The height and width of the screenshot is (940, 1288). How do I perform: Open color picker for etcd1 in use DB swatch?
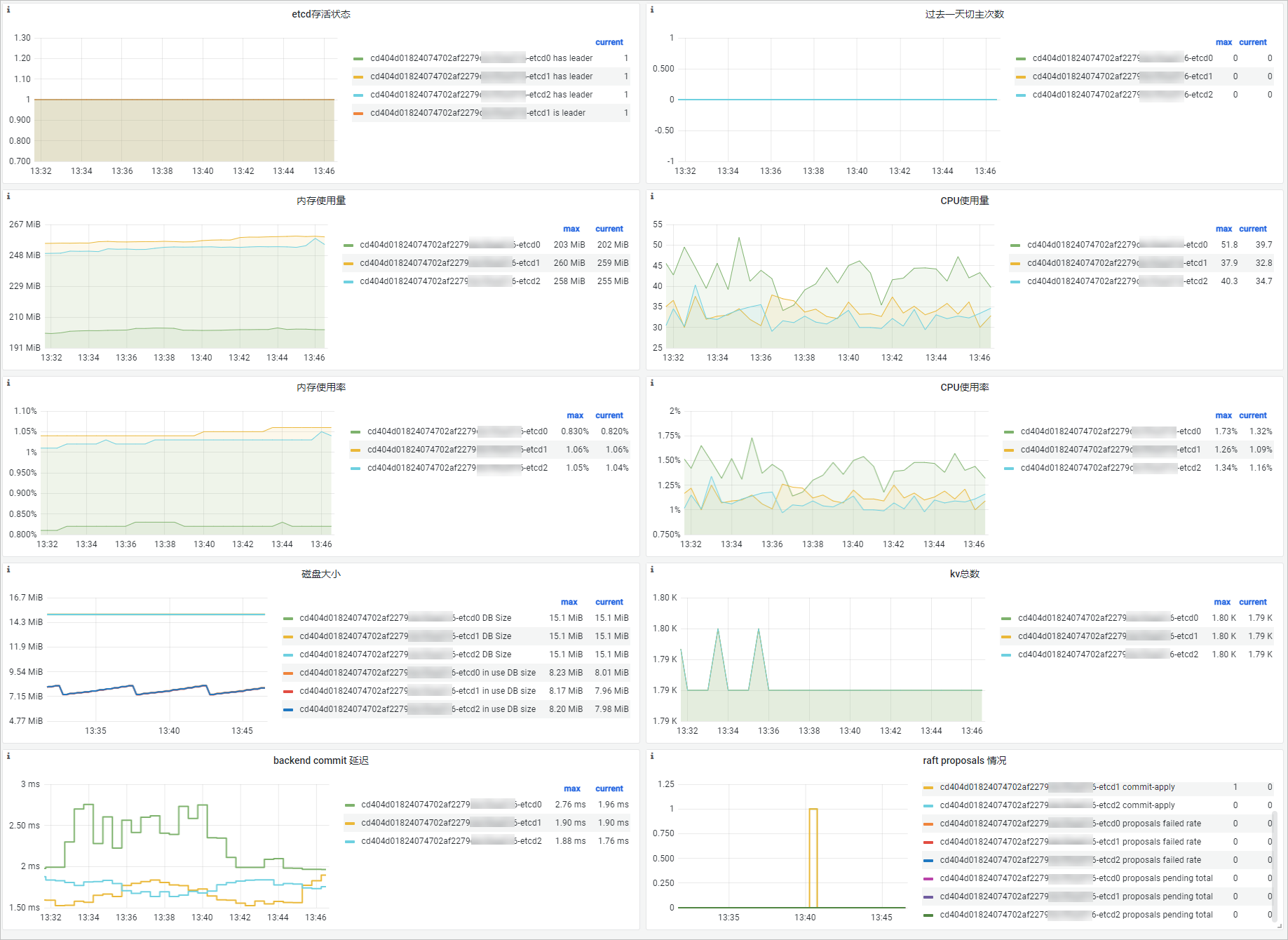click(x=288, y=692)
